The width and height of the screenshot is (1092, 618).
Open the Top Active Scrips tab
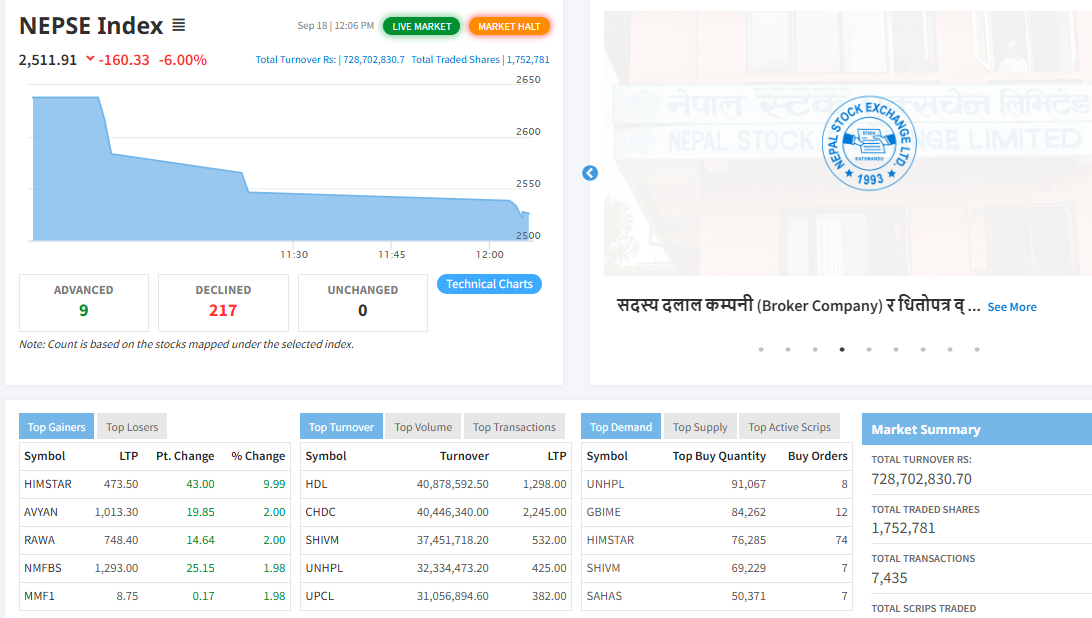[x=789, y=427]
